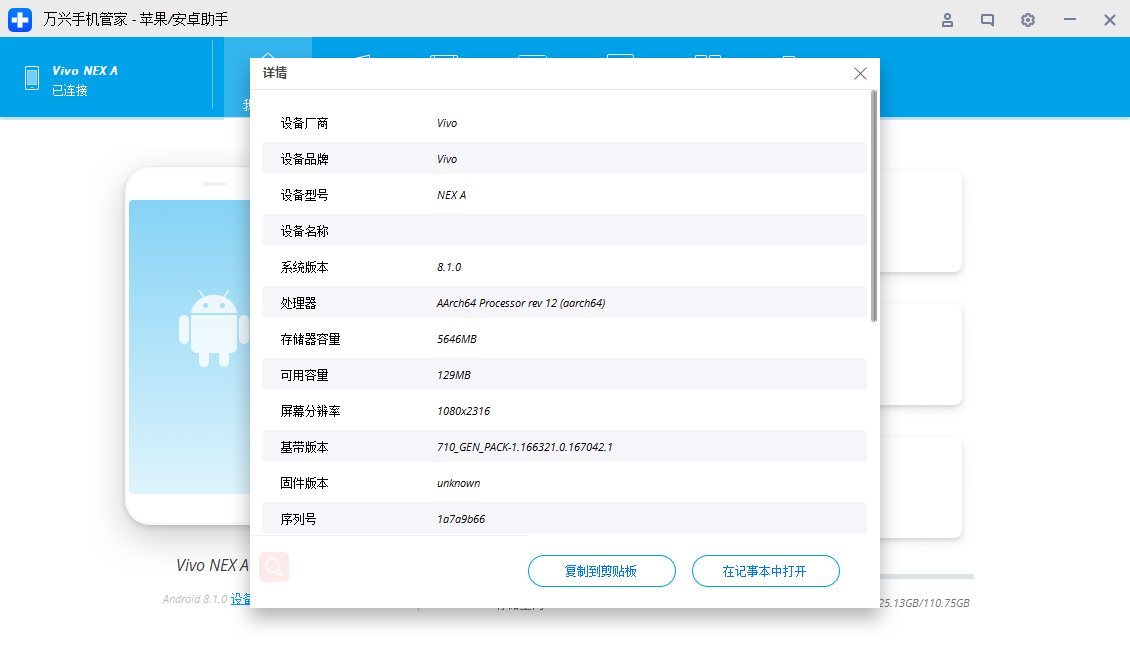Click the 基带版本 label
The height and width of the screenshot is (666, 1130).
point(304,448)
